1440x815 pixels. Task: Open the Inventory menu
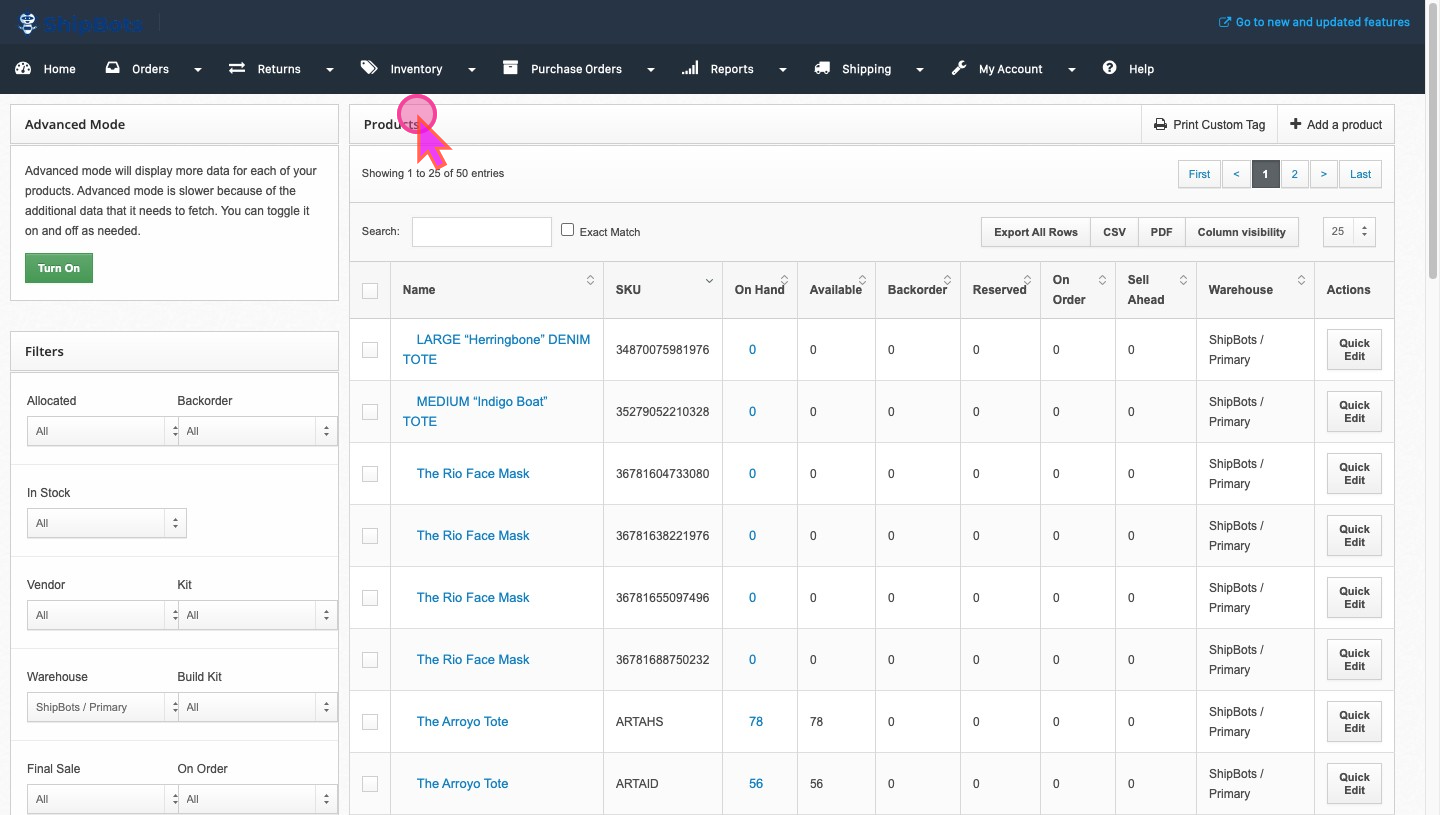coord(418,69)
